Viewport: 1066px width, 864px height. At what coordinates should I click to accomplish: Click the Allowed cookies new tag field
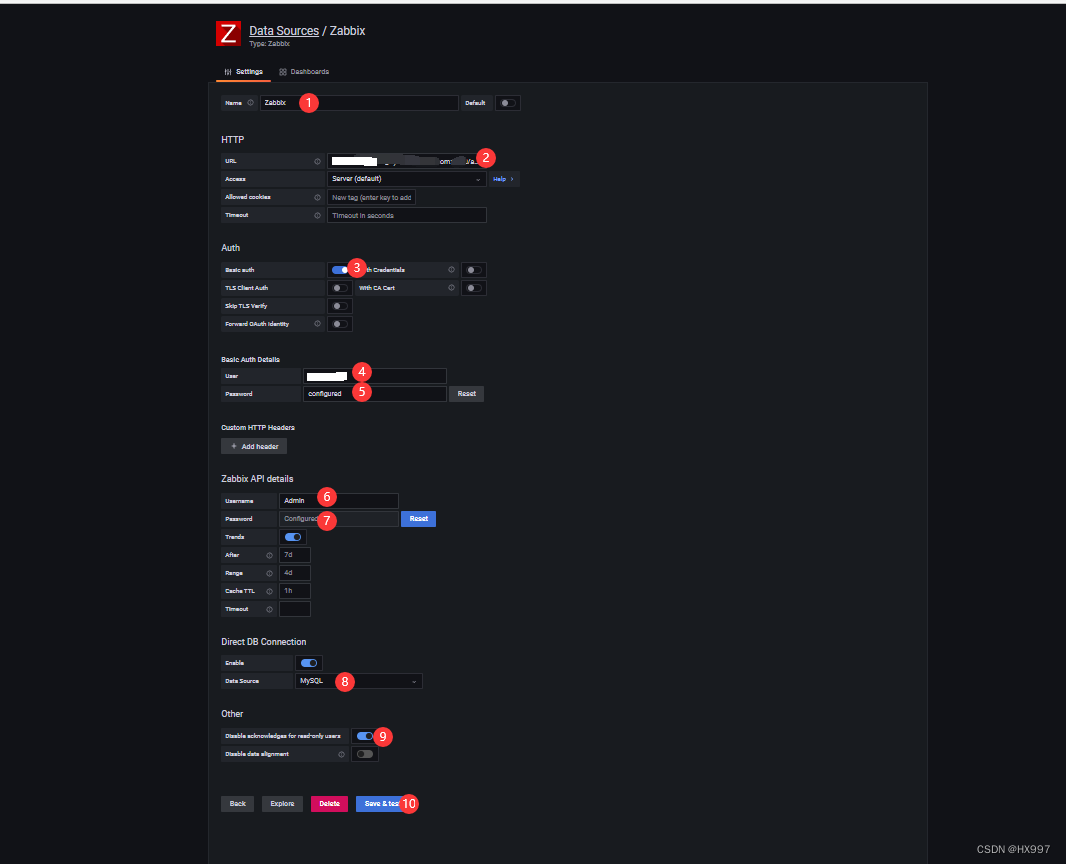tap(371, 197)
